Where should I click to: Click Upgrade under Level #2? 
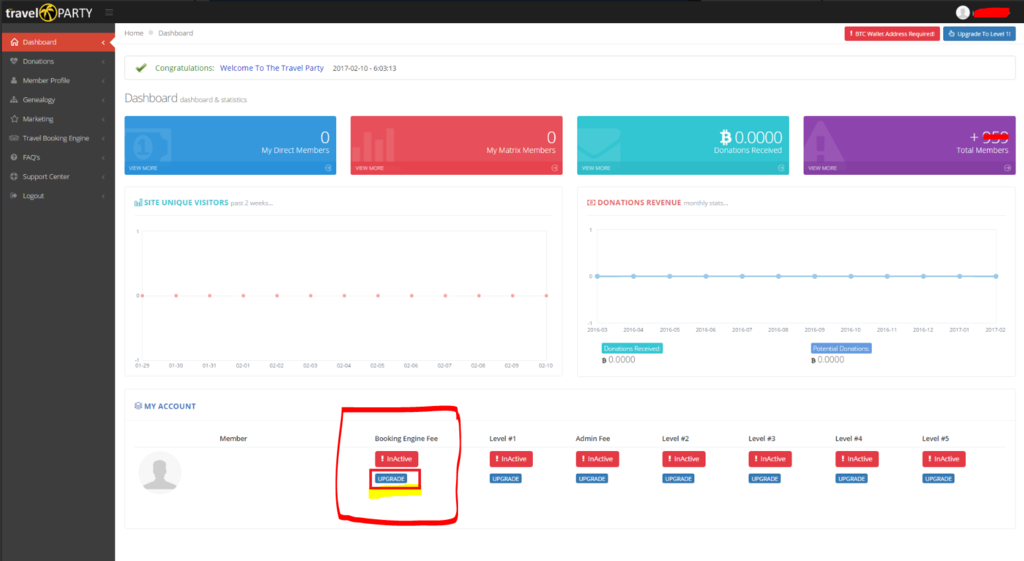coord(679,479)
